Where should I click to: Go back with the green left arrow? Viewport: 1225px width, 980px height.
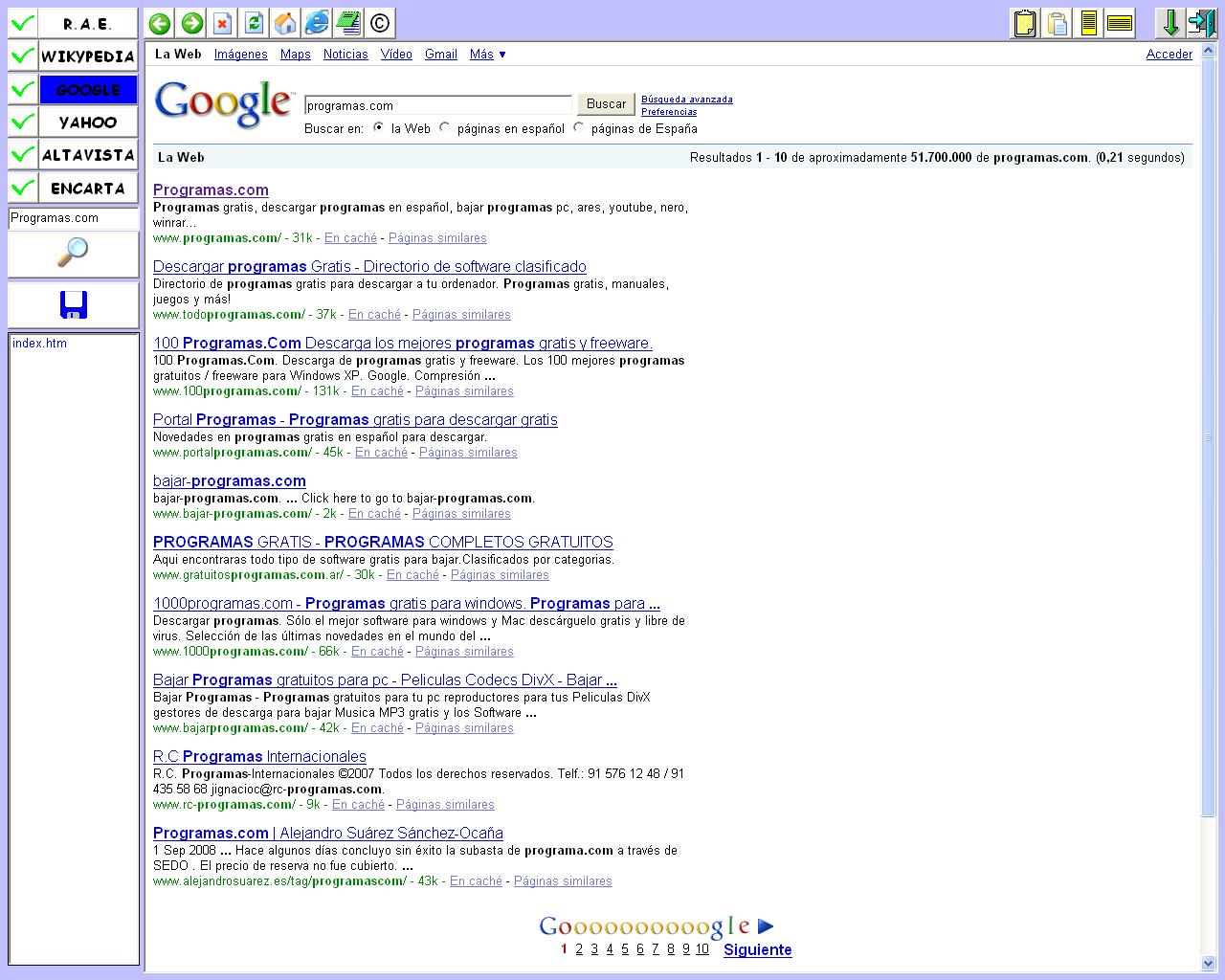[x=160, y=23]
